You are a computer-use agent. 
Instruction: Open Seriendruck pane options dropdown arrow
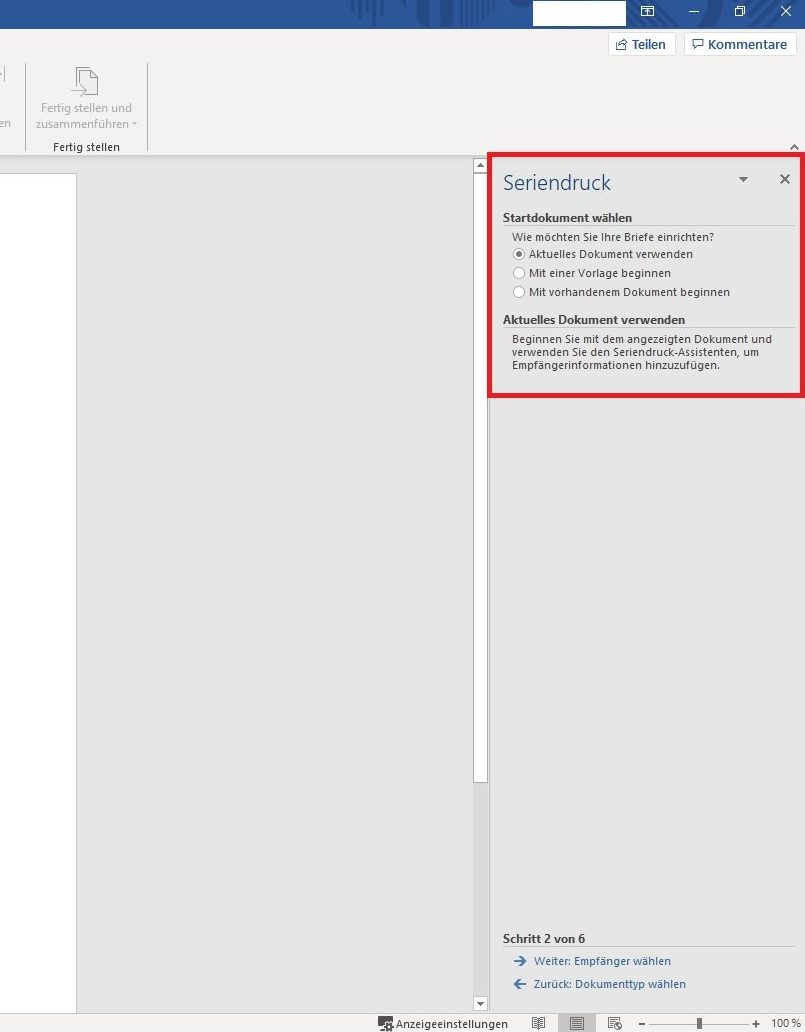(743, 179)
